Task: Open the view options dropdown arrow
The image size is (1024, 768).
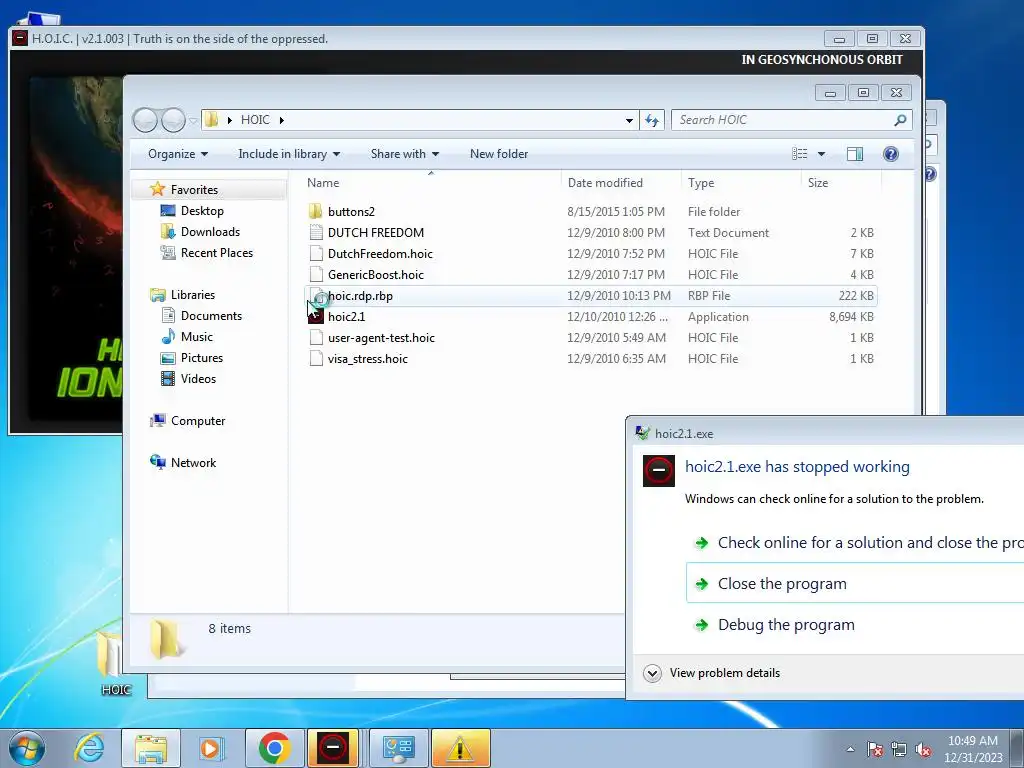Action: 822,154
